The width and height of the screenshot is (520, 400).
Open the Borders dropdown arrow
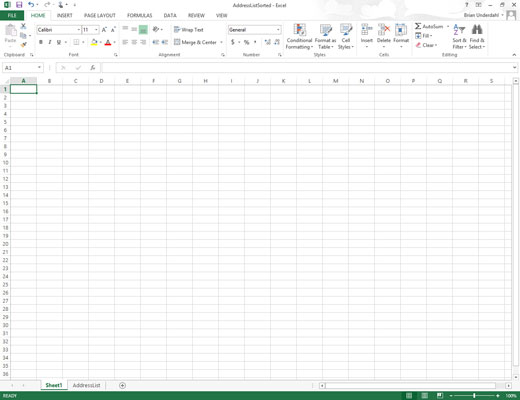83,42
